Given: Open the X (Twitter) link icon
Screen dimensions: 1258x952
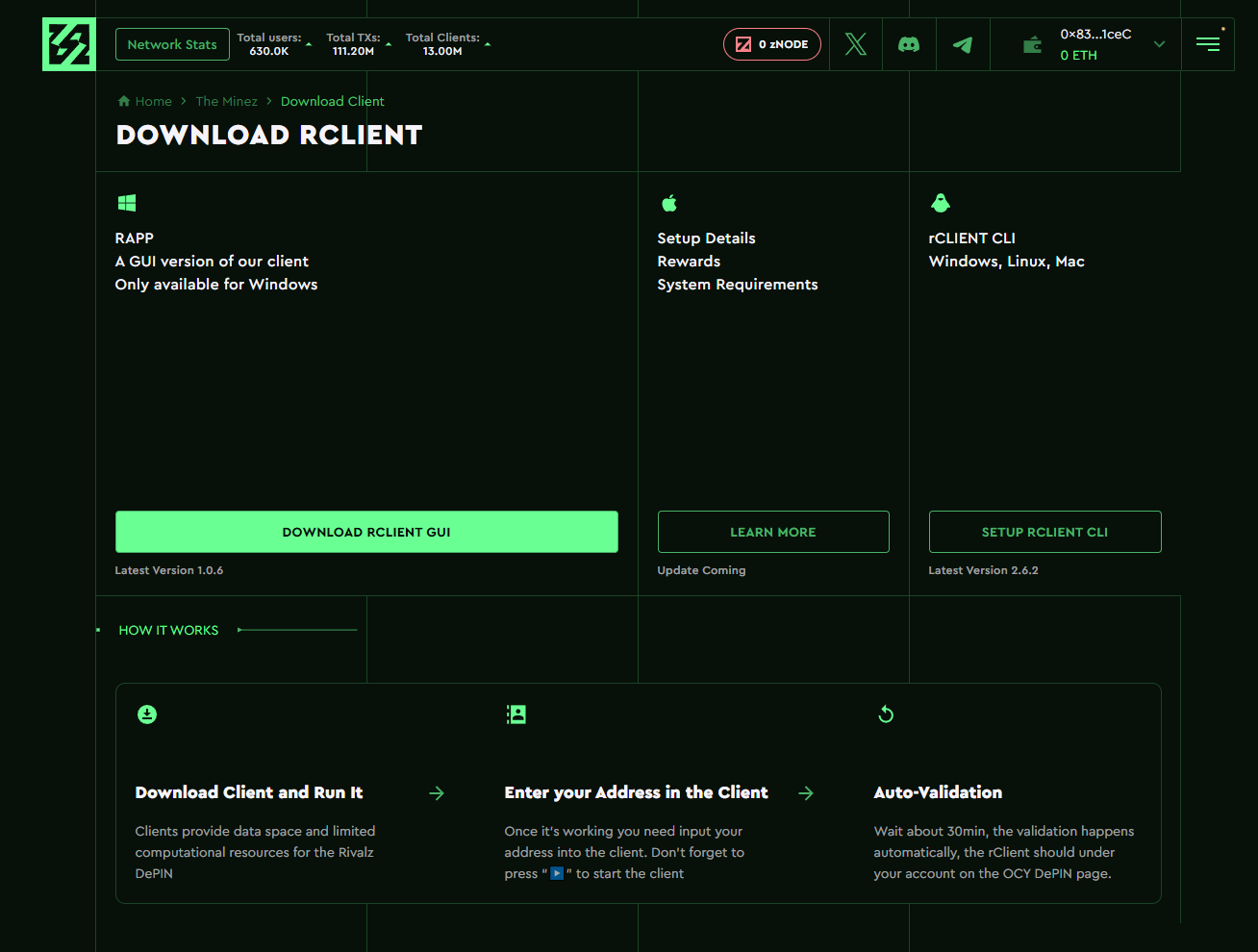Looking at the screenshot, I should 856,44.
